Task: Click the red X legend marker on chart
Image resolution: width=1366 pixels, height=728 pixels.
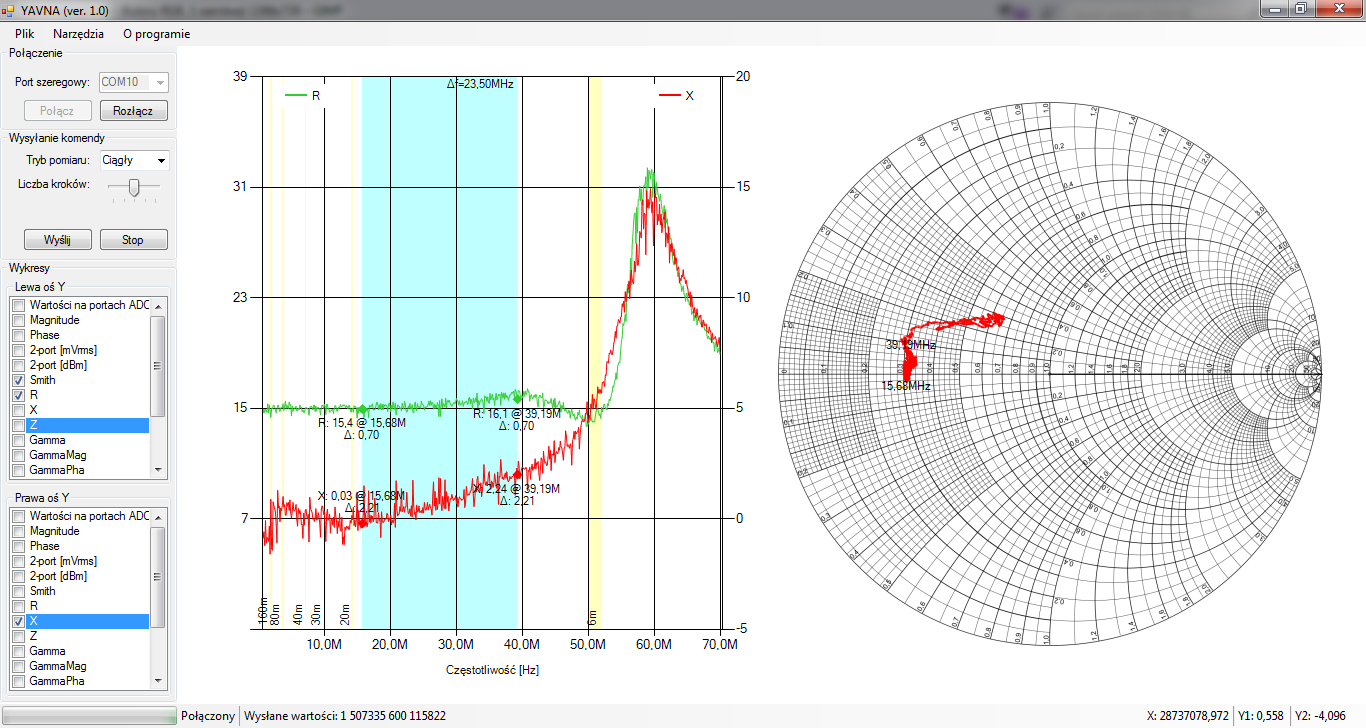Action: point(670,96)
